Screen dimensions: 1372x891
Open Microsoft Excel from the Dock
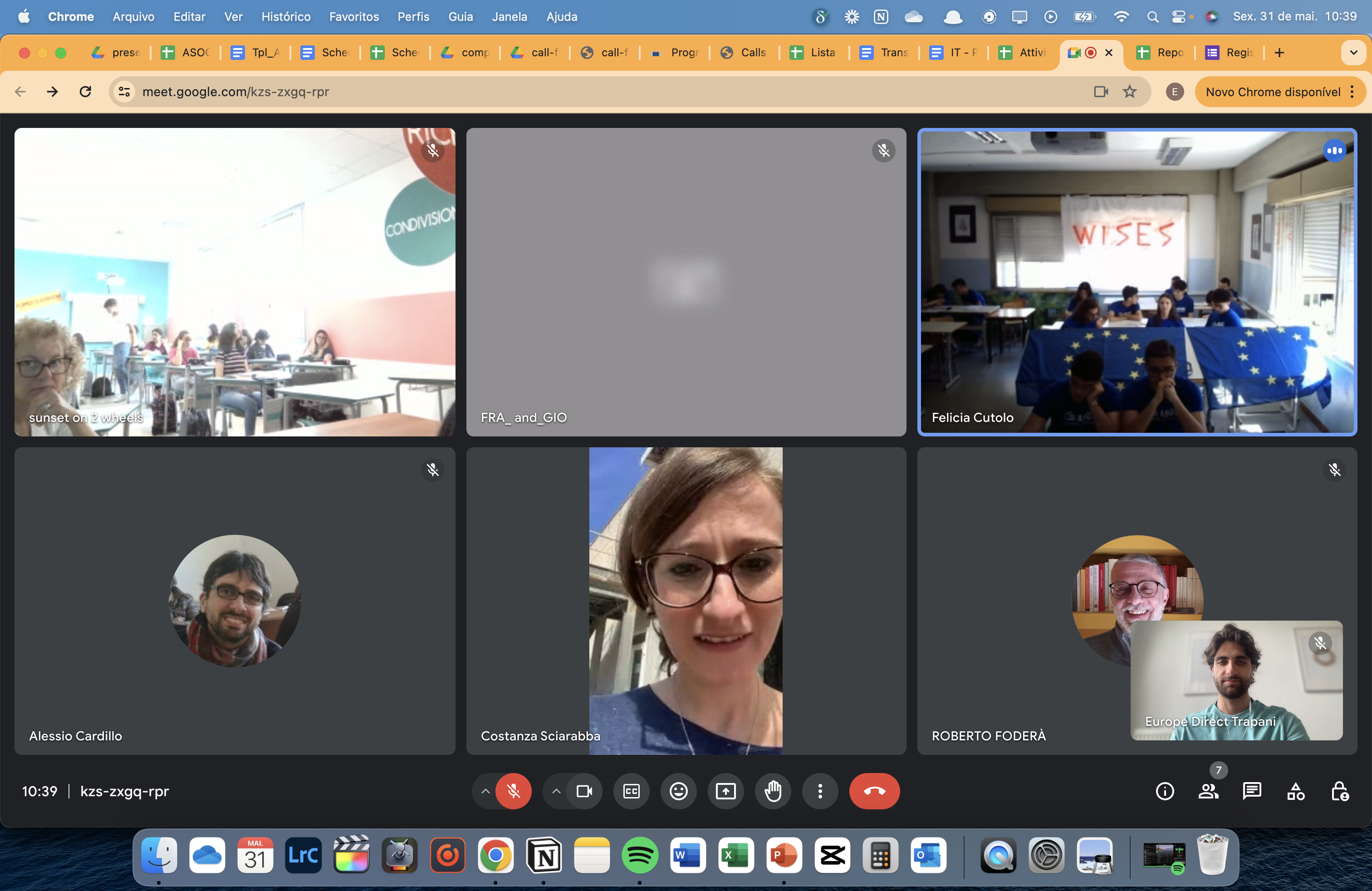(736, 856)
